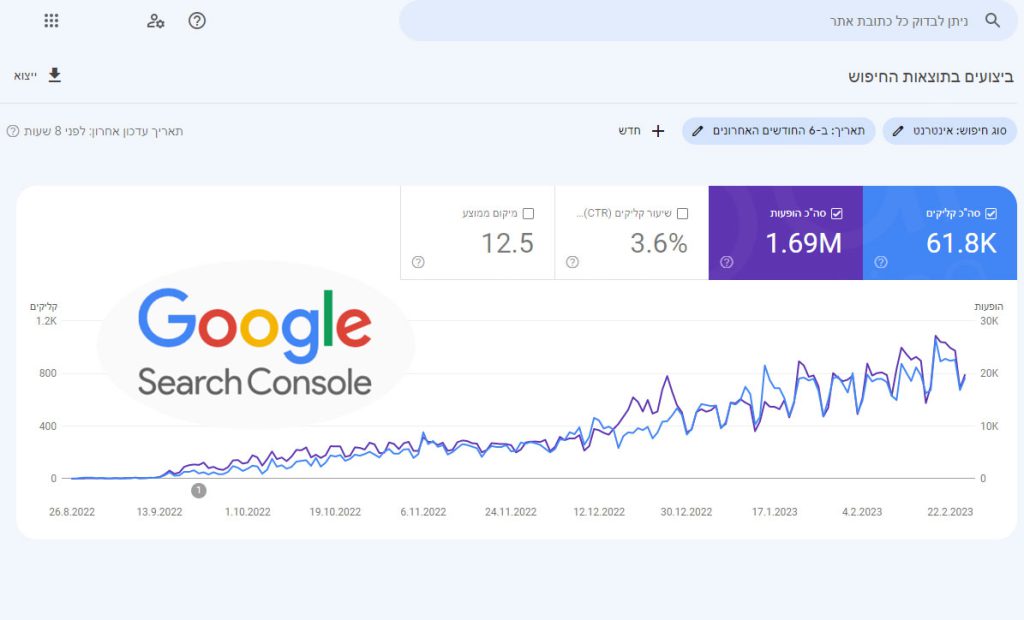Click pencil icon on date filter chip
This screenshot has height=620, width=1024.
click(697, 131)
